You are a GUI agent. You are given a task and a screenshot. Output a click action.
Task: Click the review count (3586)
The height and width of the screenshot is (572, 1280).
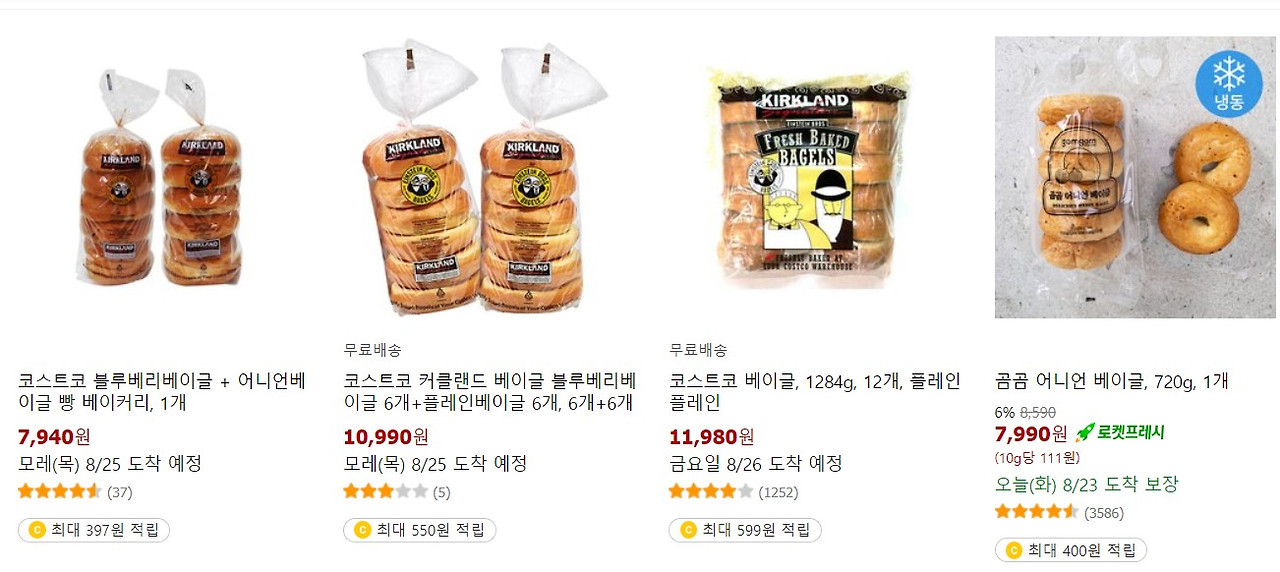pos(1104,512)
